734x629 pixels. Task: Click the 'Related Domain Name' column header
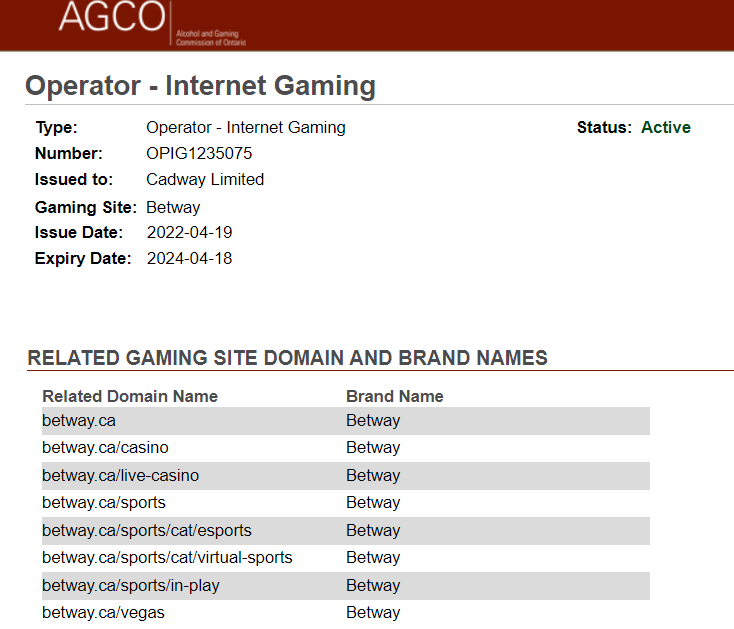pos(130,396)
